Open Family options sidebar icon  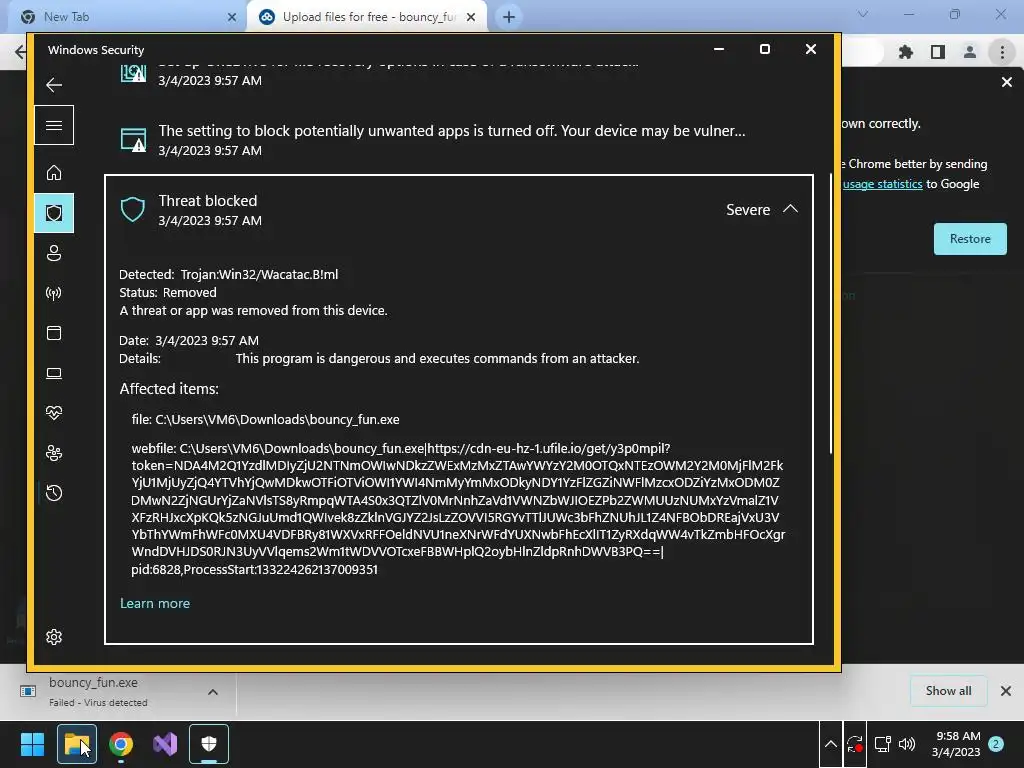click(x=54, y=453)
